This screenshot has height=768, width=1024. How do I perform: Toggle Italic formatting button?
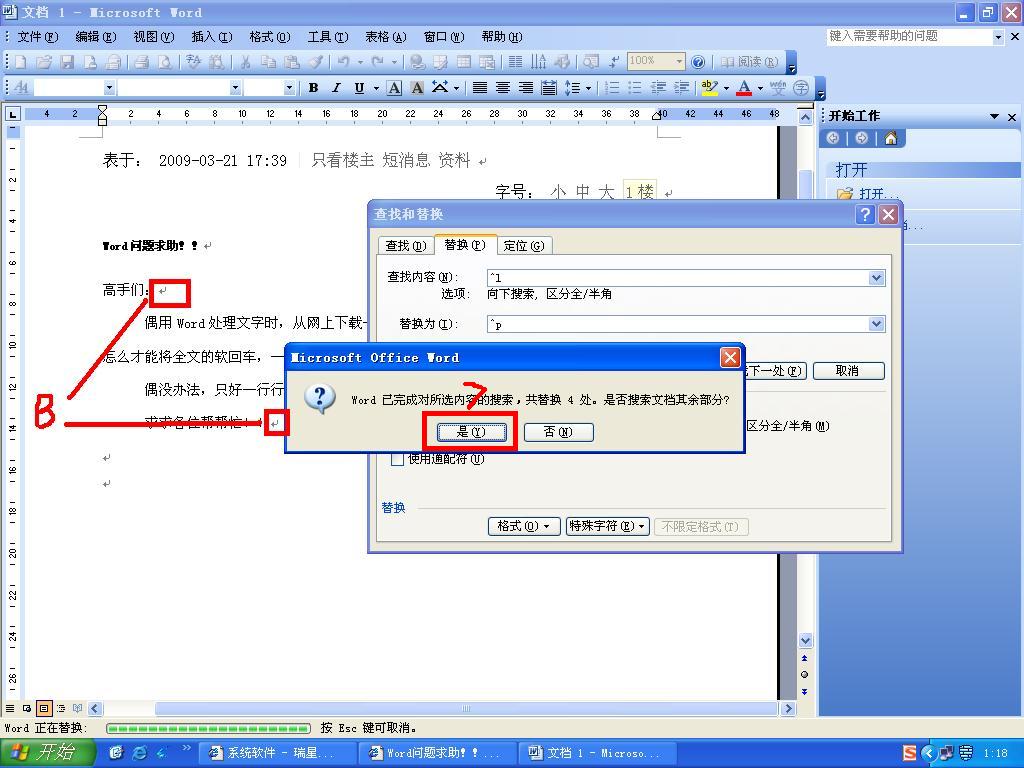pyautogui.click(x=336, y=88)
